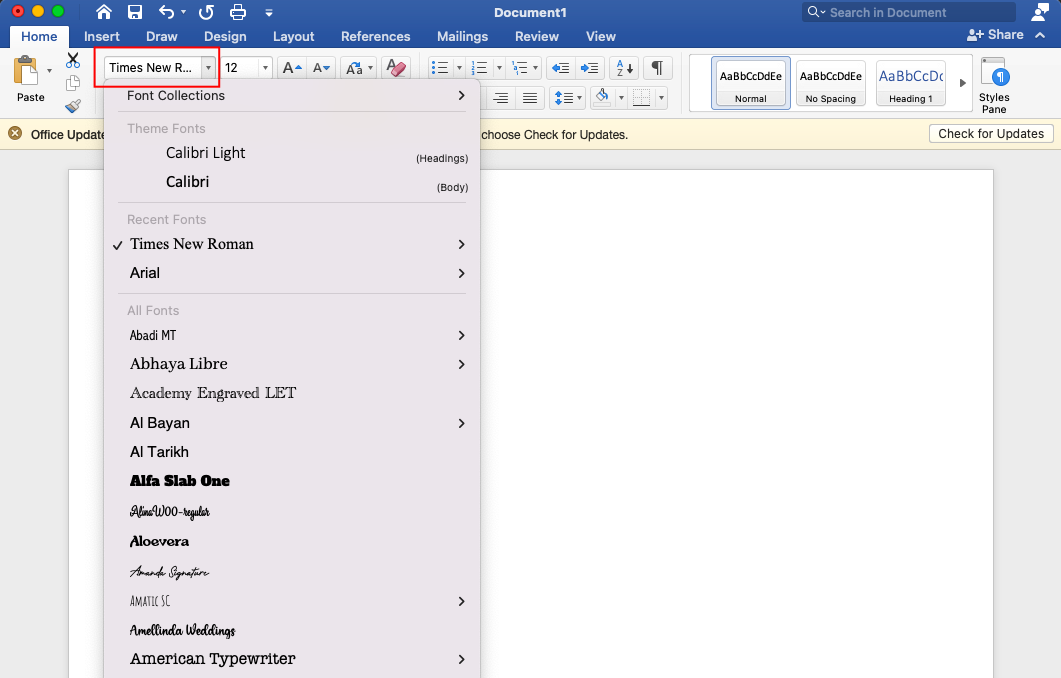1061x678 pixels.
Task: Cut selection with scissors icon
Action: coord(73,60)
